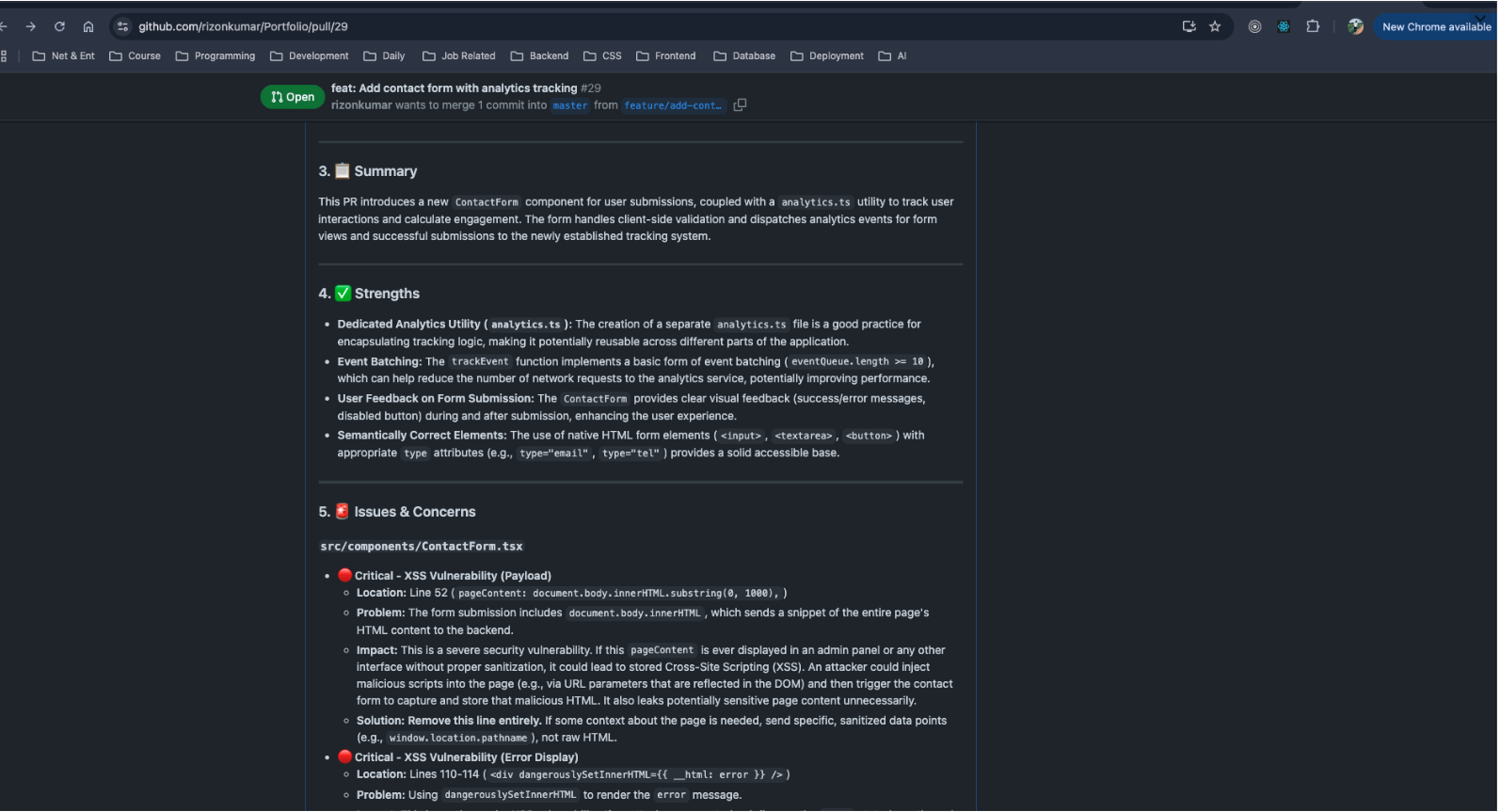Image resolution: width=1500 pixels, height=812 pixels.
Task: Bookmark this page with the star
Action: [x=1215, y=26]
